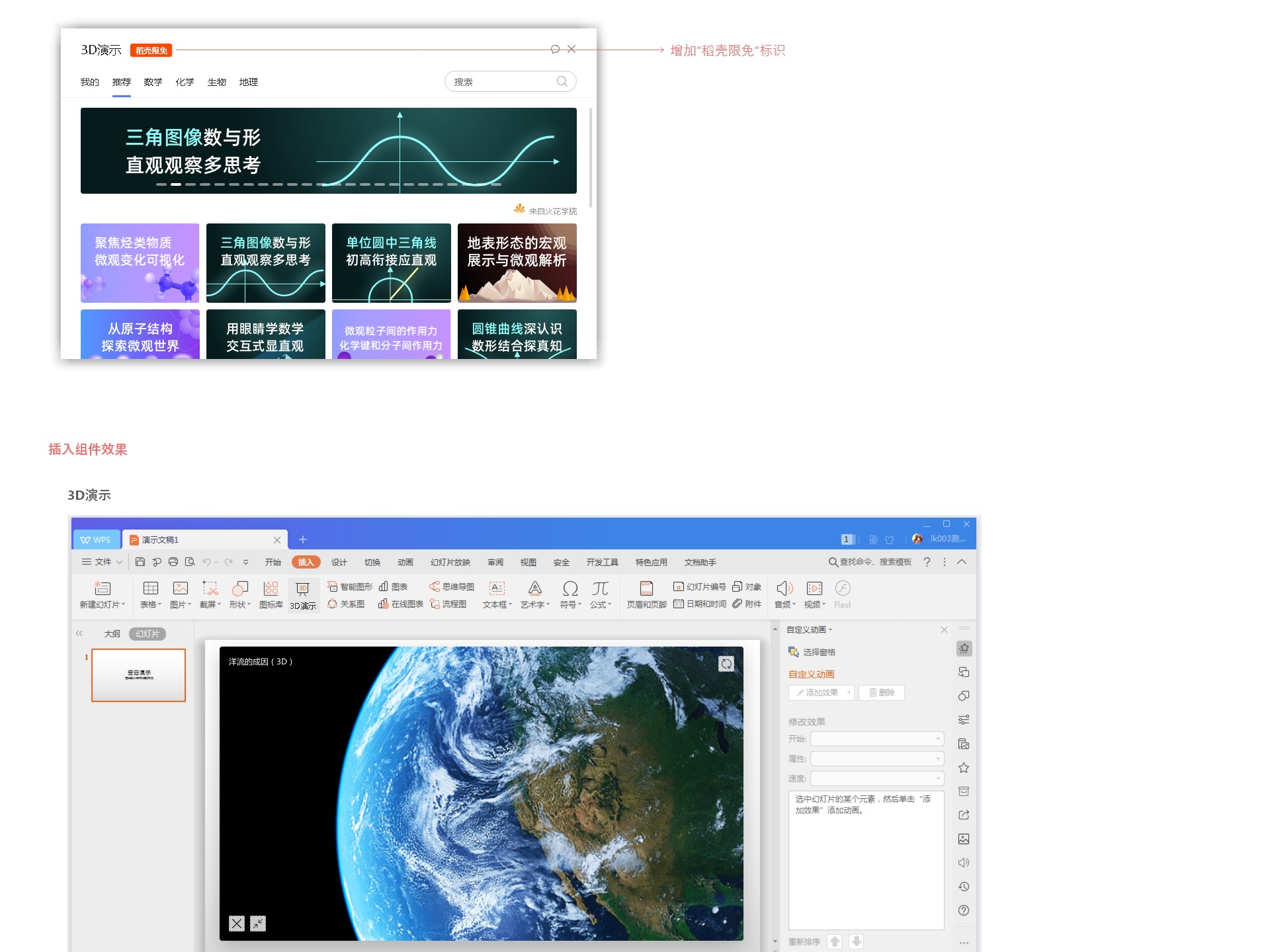
Task: Switch slide pane to 幻灯片 view
Action: point(147,633)
